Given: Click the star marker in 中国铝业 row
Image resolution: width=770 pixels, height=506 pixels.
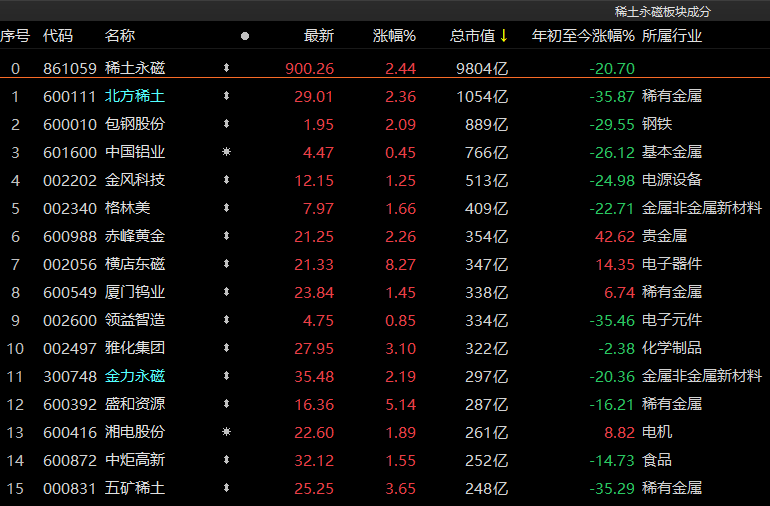Looking at the screenshot, I should pos(226,152).
